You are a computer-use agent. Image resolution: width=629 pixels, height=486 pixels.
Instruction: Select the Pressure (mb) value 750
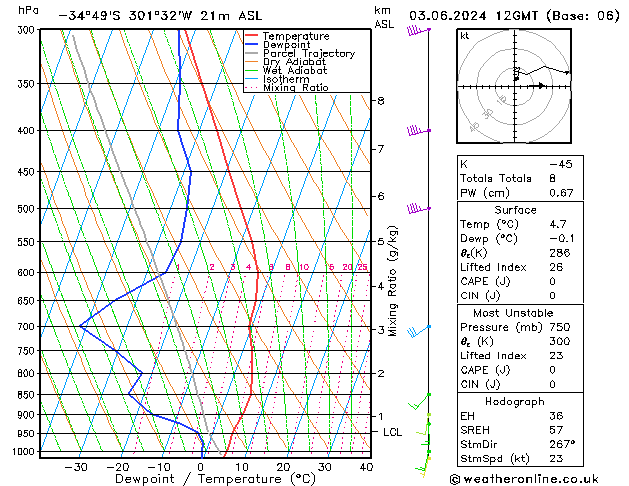[560, 327]
